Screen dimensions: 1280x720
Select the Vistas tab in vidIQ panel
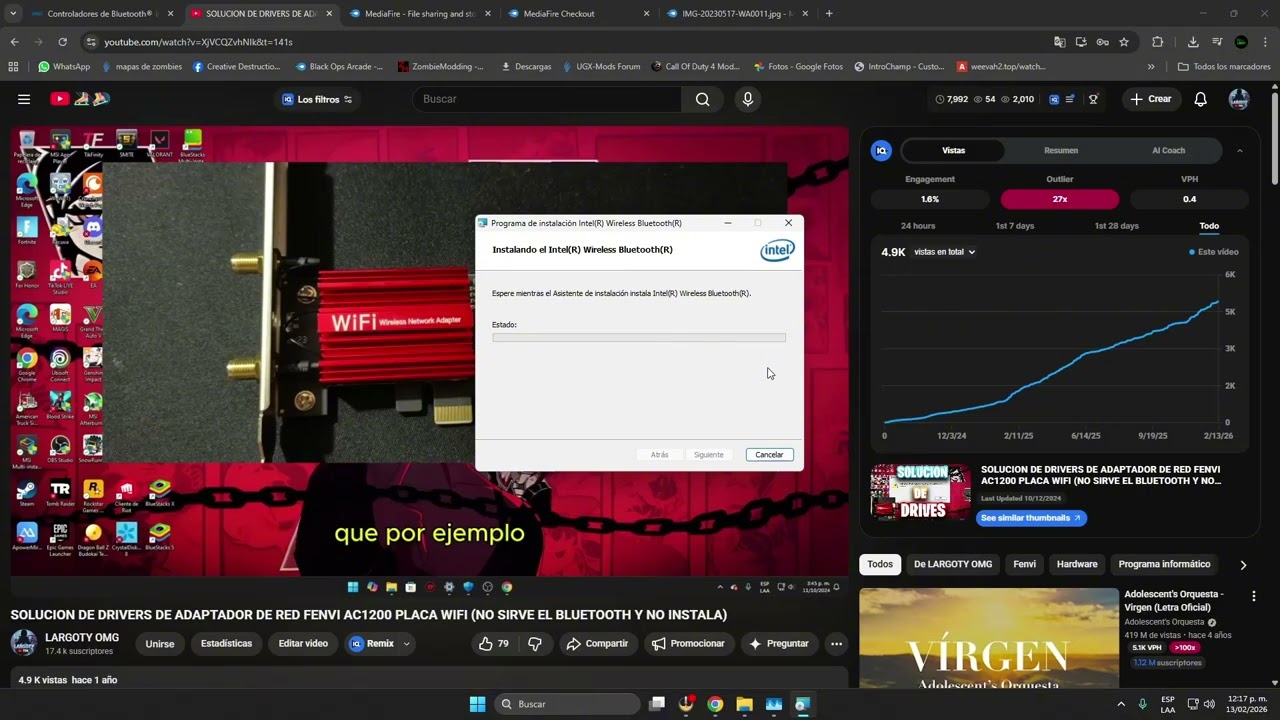pyautogui.click(x=953, y=150)
